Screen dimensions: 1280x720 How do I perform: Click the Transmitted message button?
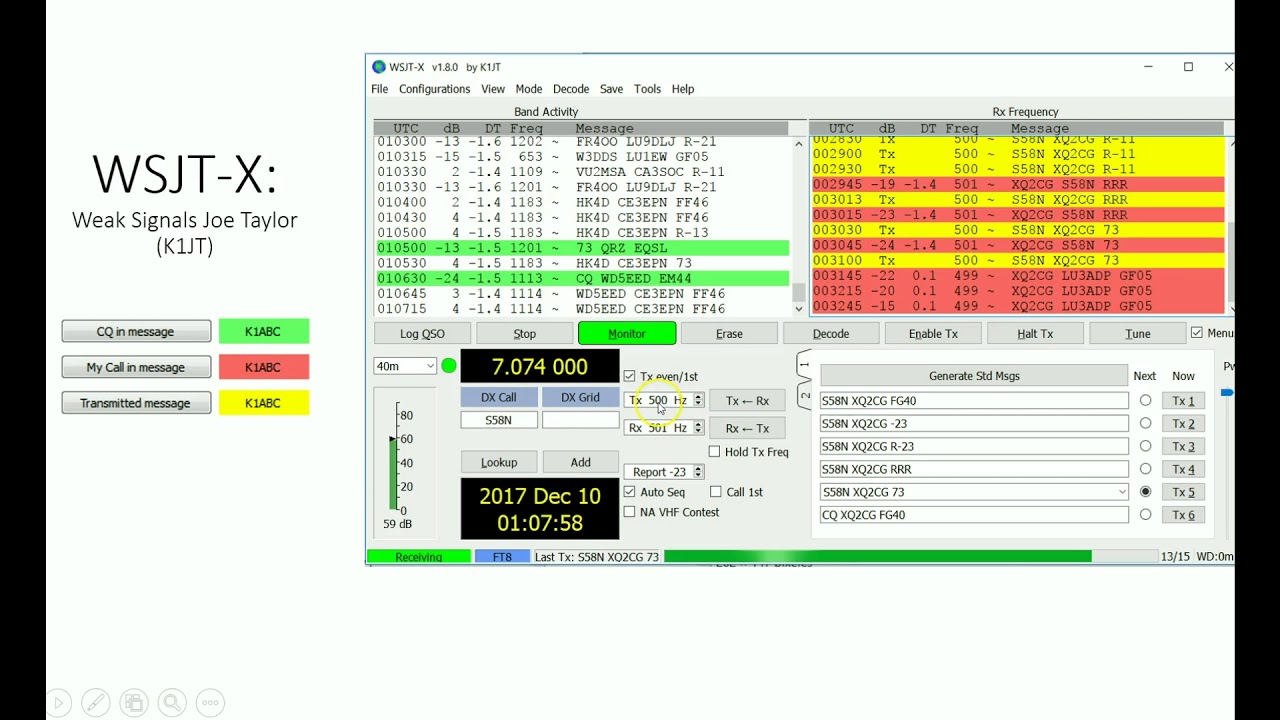click(136, 403)
